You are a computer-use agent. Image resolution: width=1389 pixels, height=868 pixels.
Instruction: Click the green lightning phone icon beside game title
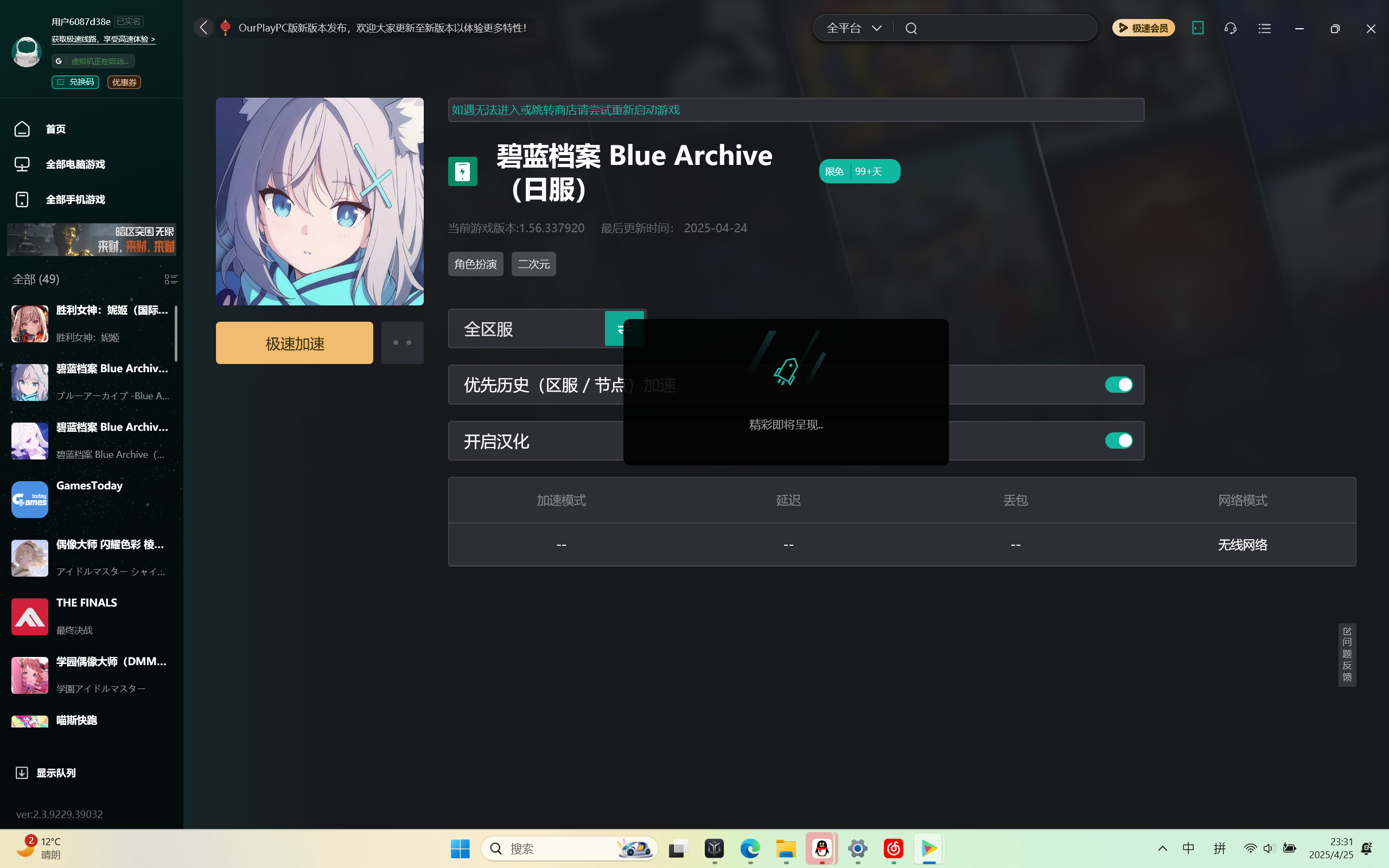pos(463,171)
